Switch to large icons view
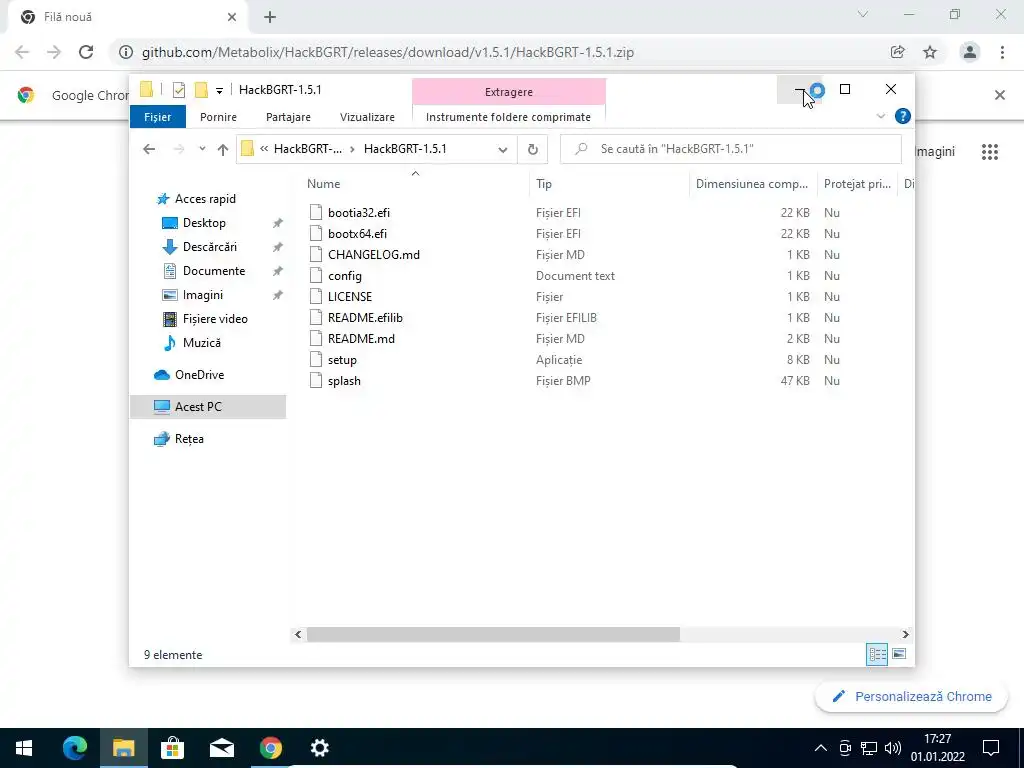 pyautogui.click(x=899, y=654)
